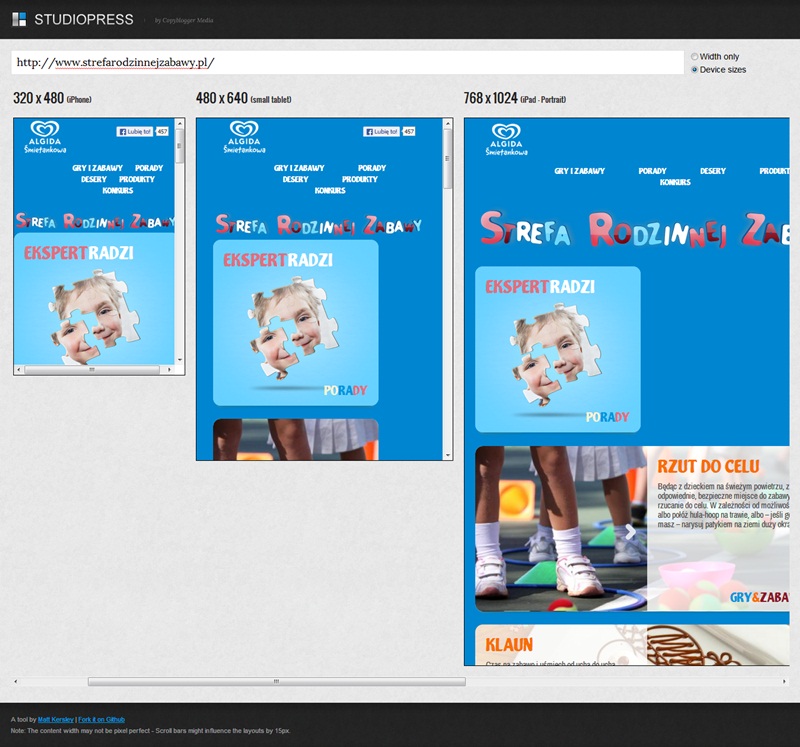Open DESERY menu in iPhone preview
Image resolution: width=800 pixels, height=747 pixels.
94,179
